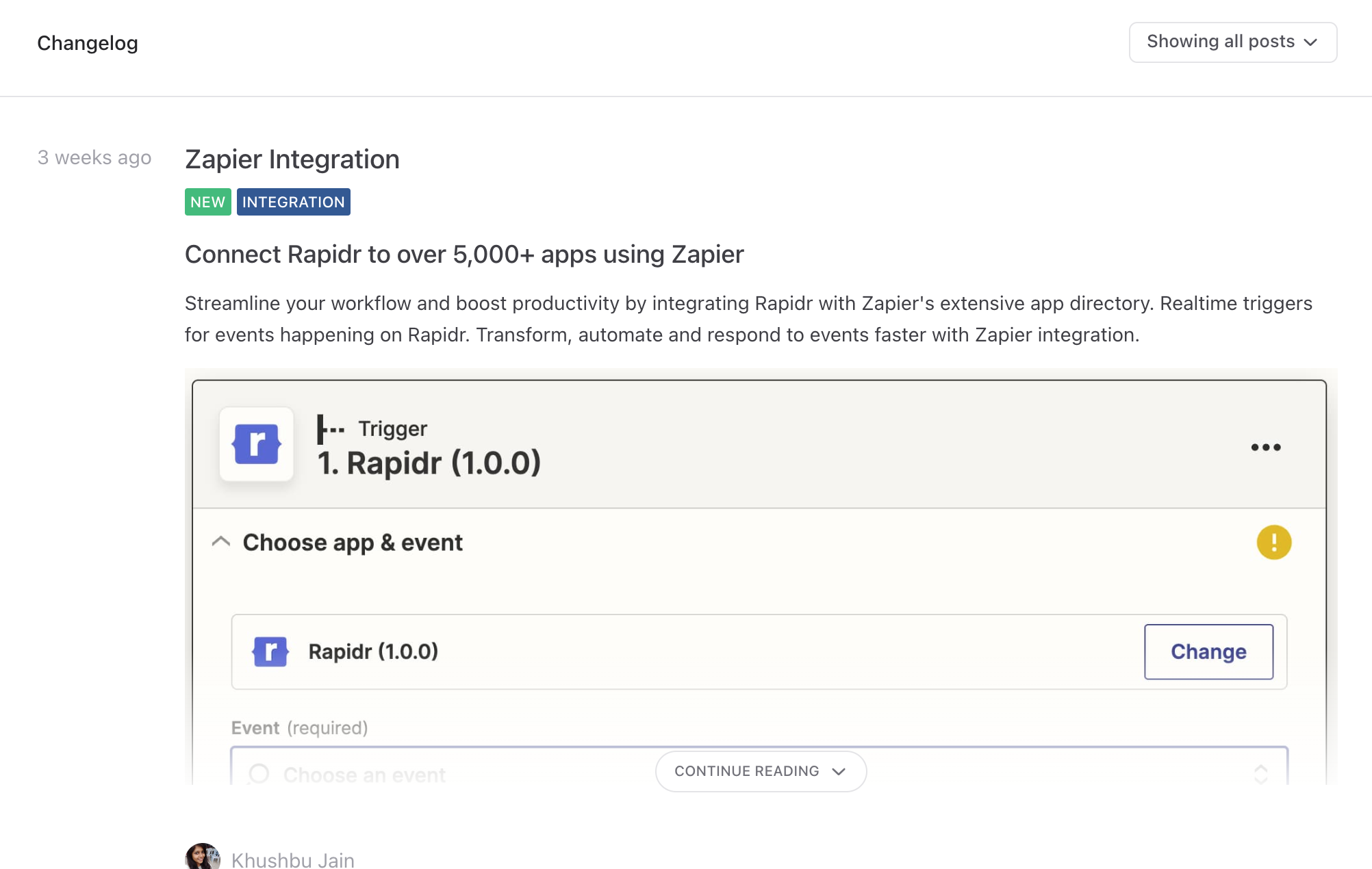
Task: Open the three-dot menu on trigger card
Action: coord(1265,448)
